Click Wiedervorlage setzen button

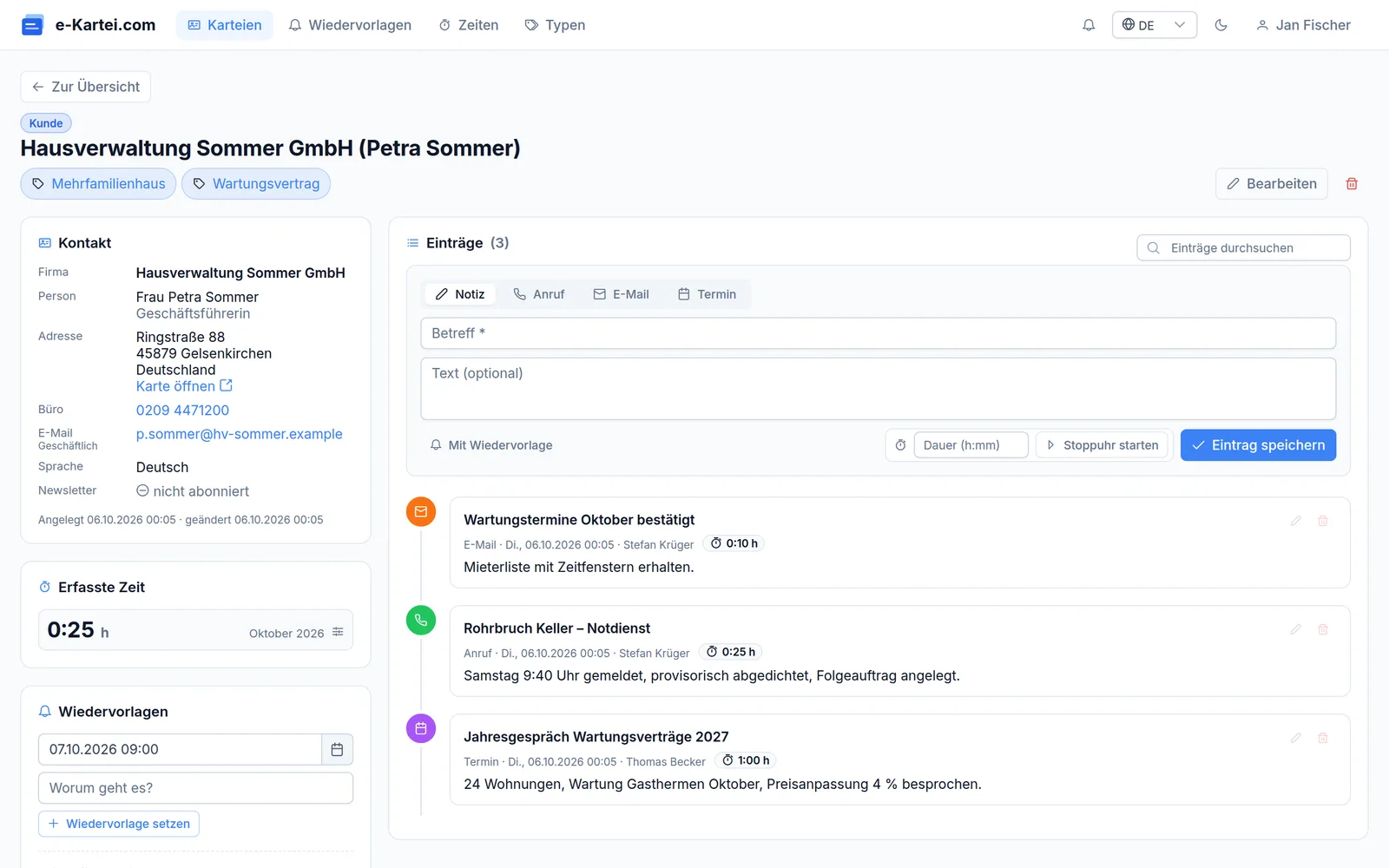tap(119, 824)
